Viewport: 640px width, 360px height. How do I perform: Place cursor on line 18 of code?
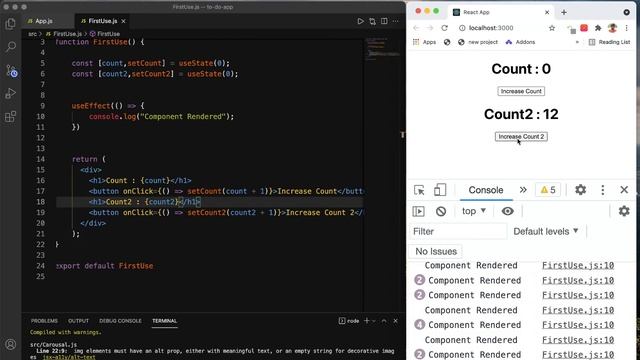point(209,202)
